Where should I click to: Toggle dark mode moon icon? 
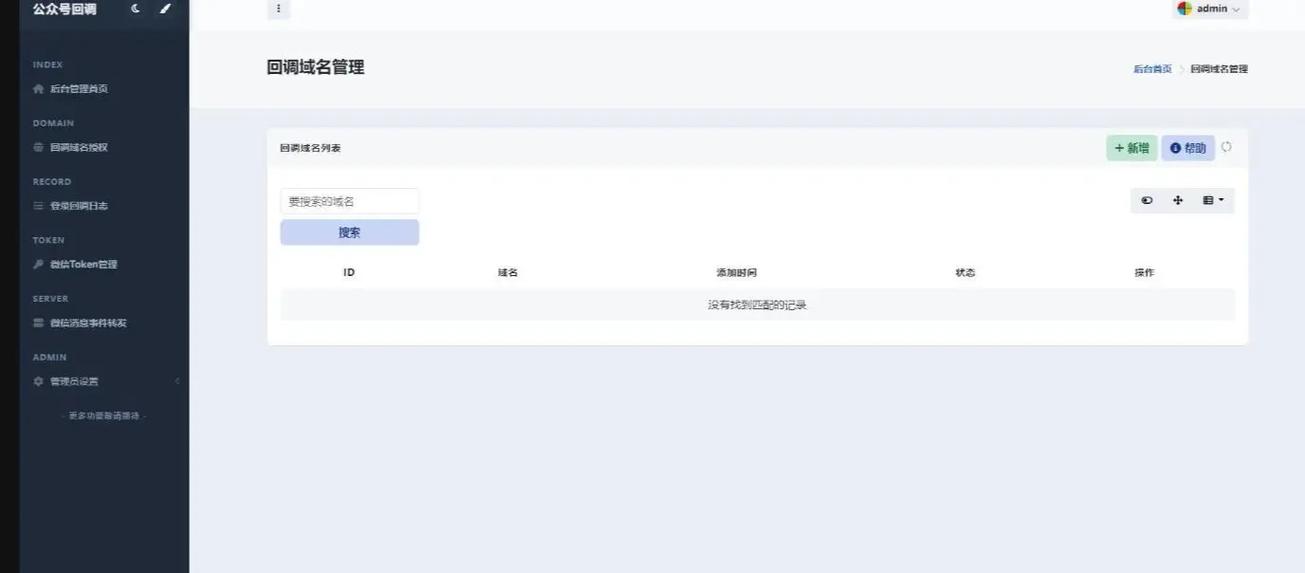136,9
